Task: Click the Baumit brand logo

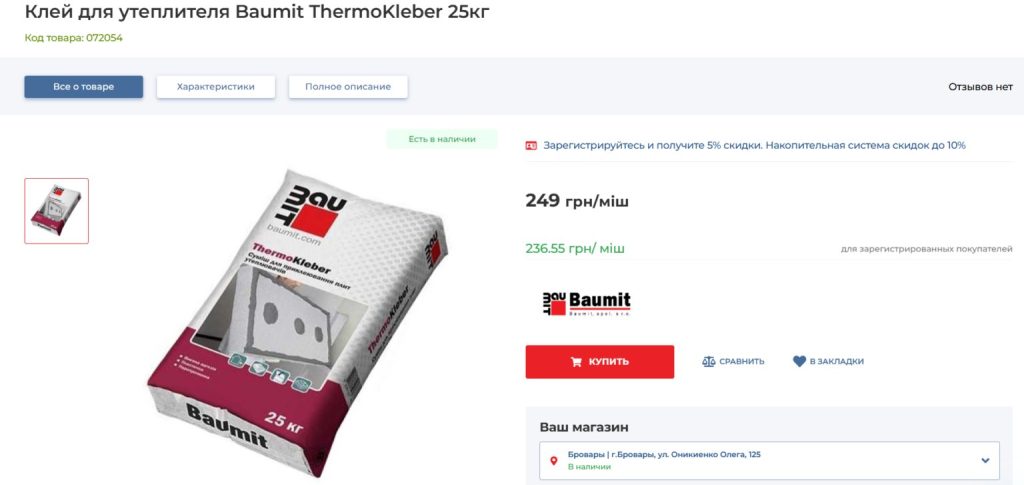Action: pyautogui.click(x=586, y=304)
